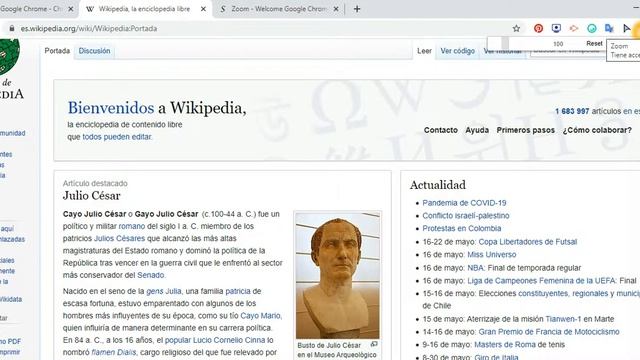Open Copa Libertadores de Futsal link
This screenshot has height=360, width=640.
[528, 242]
